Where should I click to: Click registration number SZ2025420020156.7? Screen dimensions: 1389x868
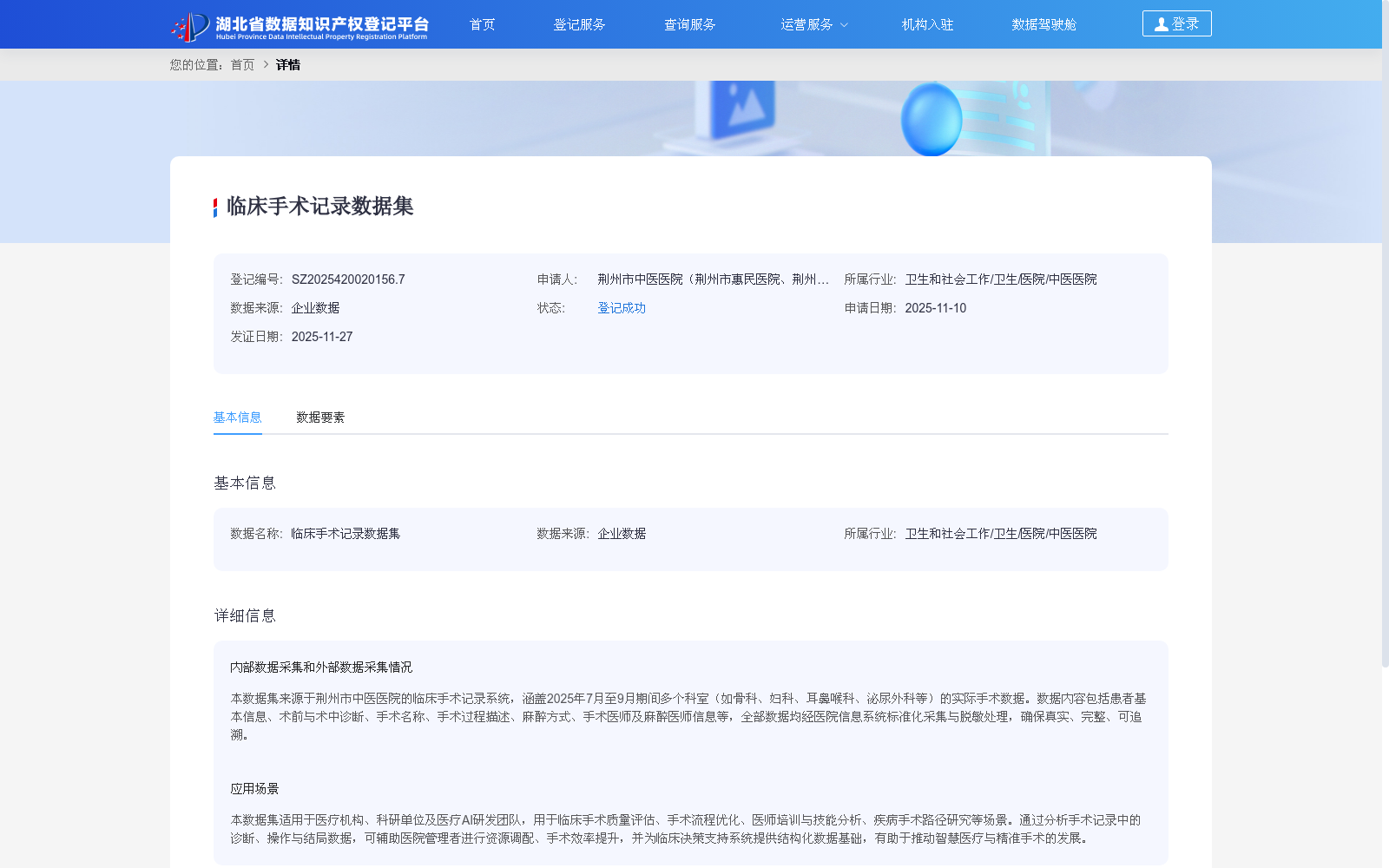(348, 279)
